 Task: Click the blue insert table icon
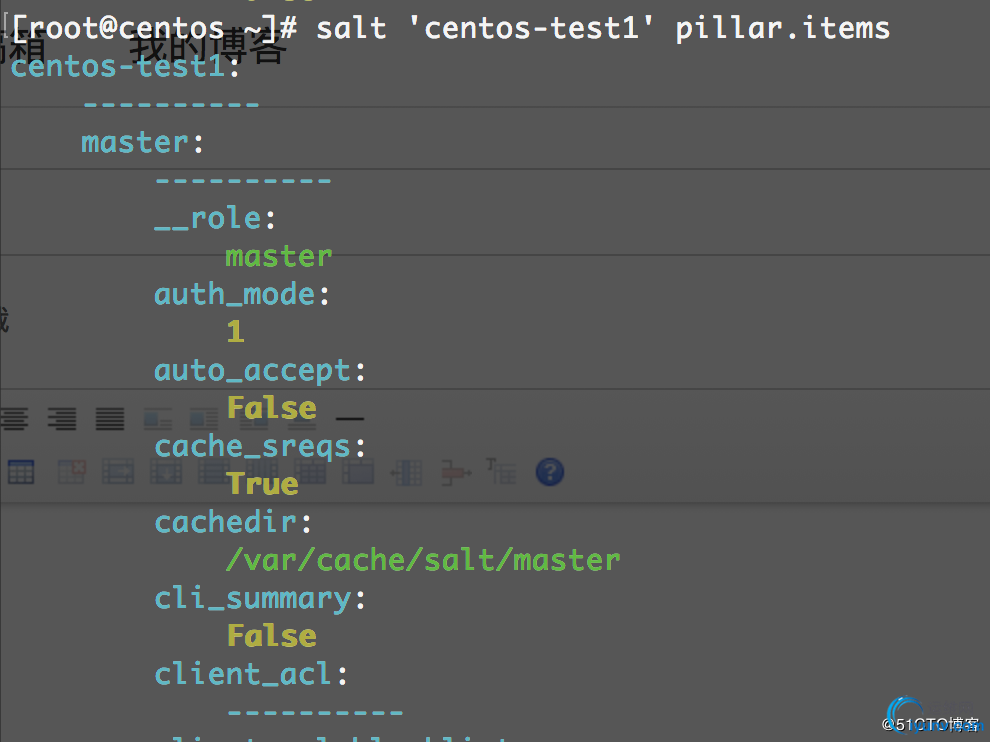(21, 472)
